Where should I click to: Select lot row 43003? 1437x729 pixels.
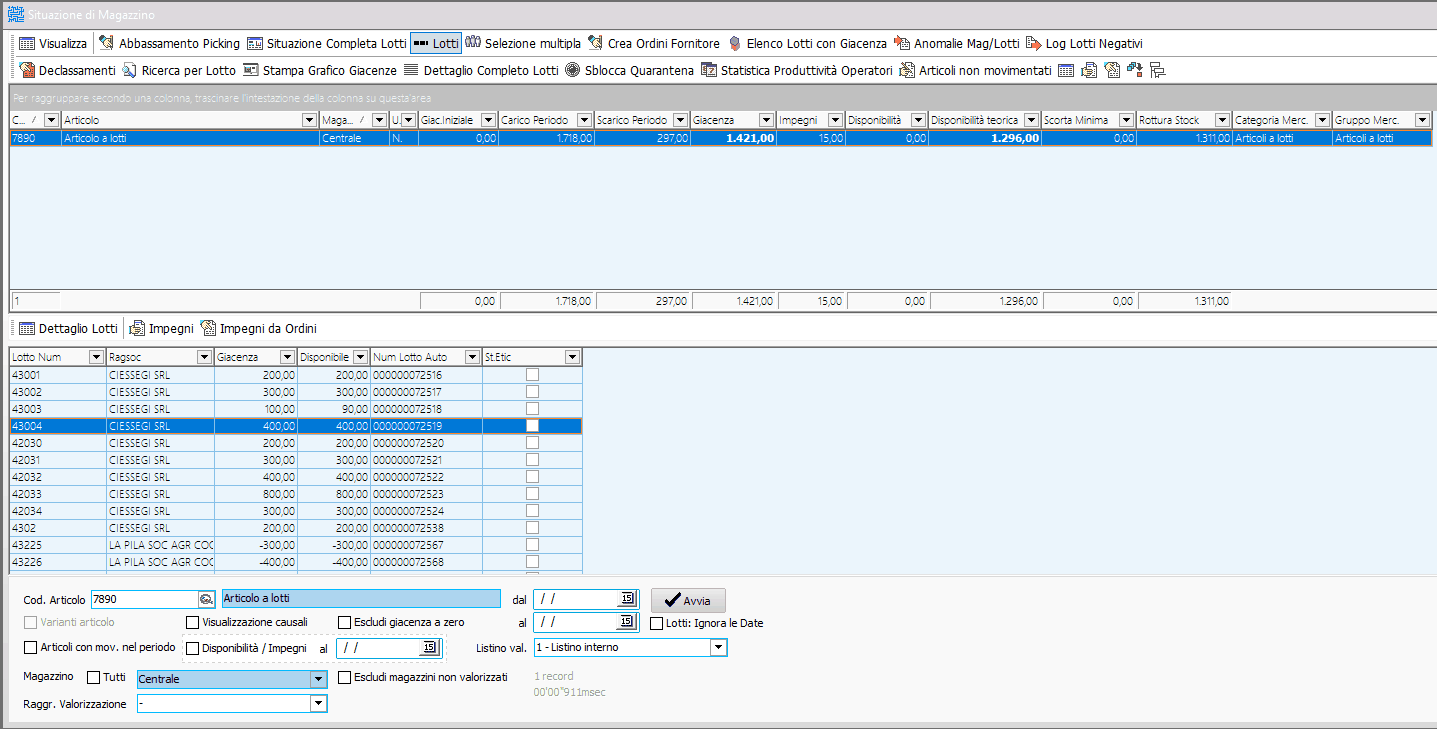coord(296,409)
